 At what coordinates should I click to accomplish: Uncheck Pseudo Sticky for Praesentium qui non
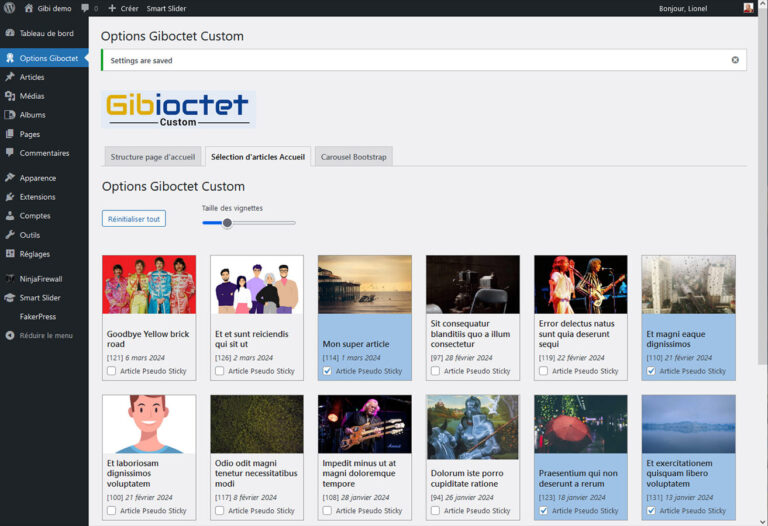[543, 510]
